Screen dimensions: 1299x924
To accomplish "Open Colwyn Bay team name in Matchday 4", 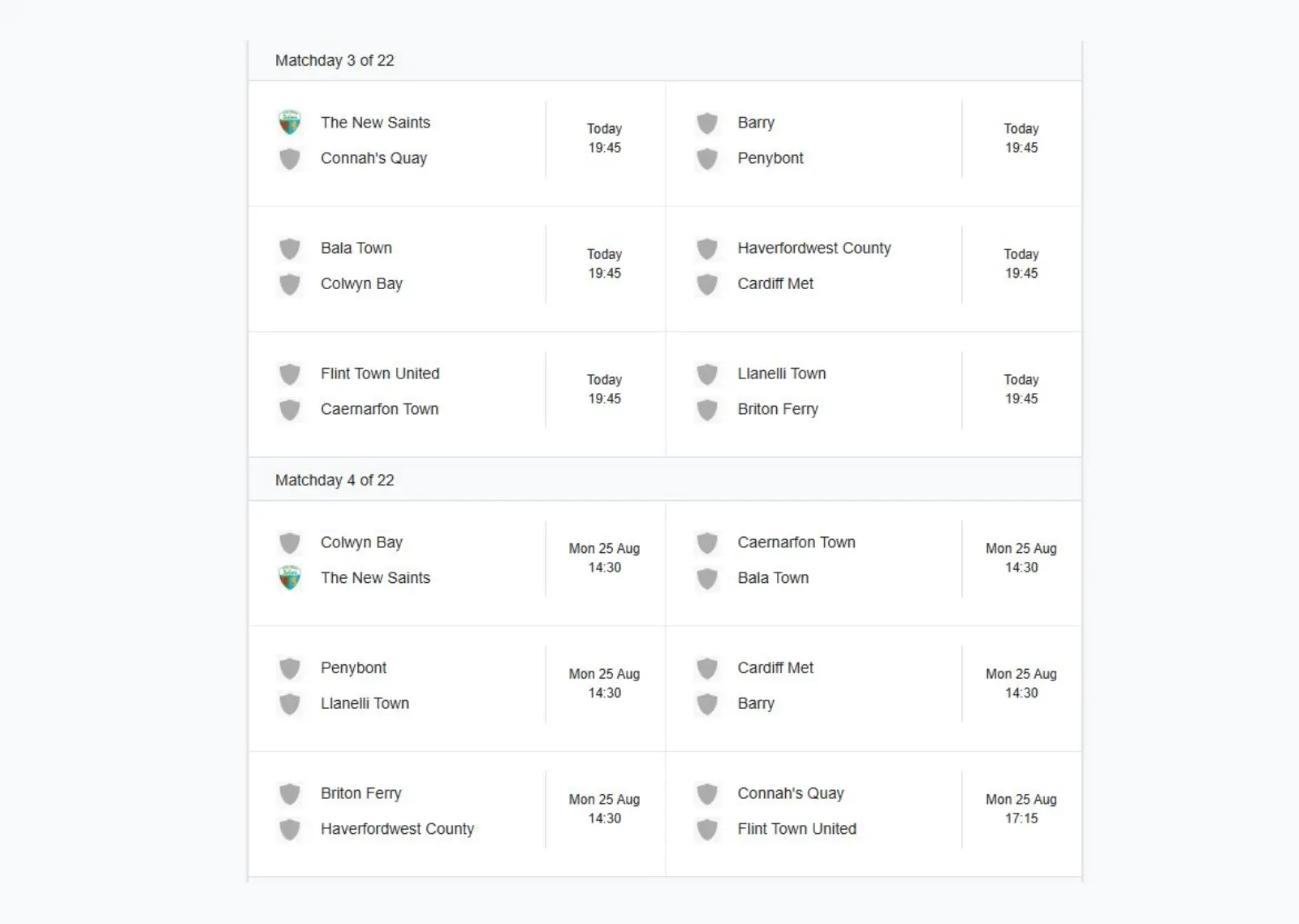I will tap(361, 542).
